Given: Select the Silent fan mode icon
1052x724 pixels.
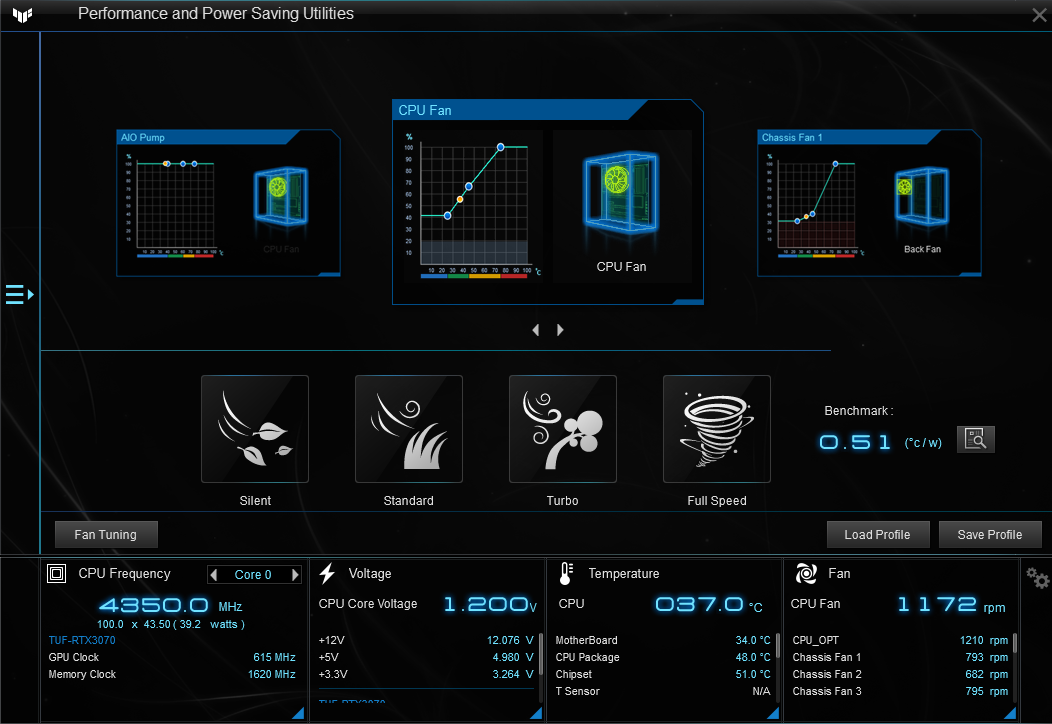Looking at the screenshot, I should click(255, 429).
